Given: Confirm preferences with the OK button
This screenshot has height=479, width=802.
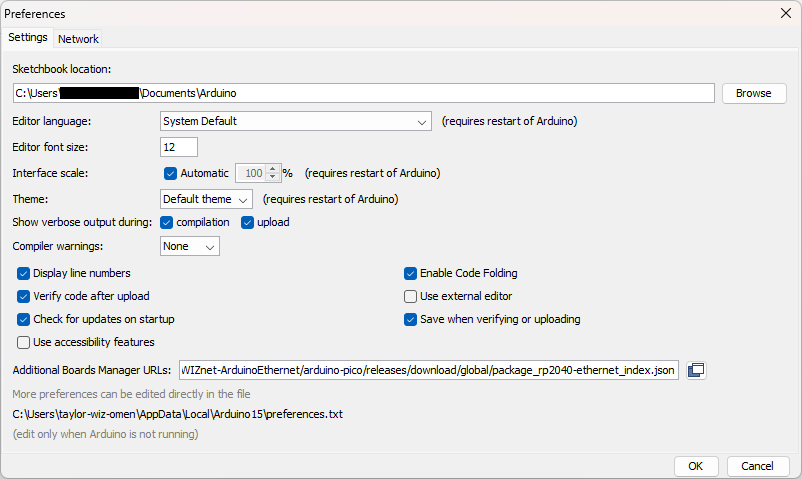Looking at the screenshot, I should click(x=695, y=466).
